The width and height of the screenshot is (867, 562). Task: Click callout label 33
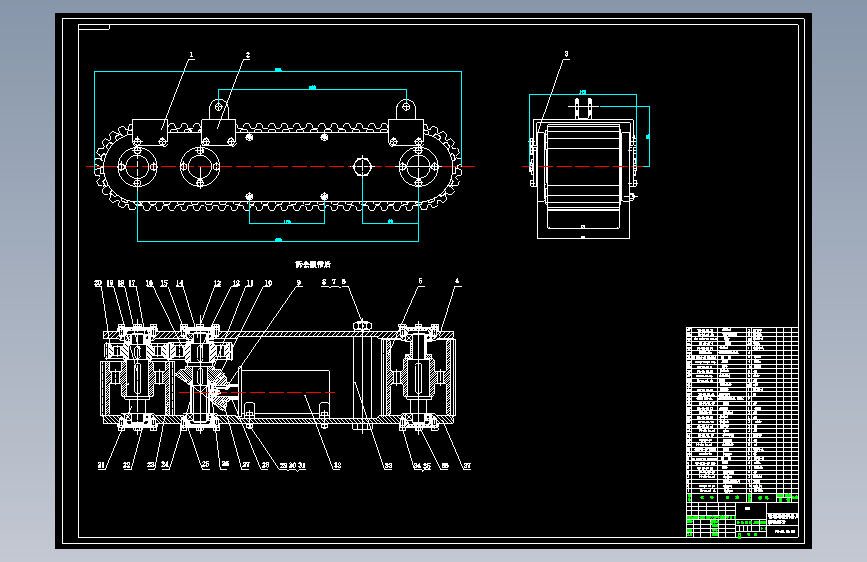[x=388, y=466]
